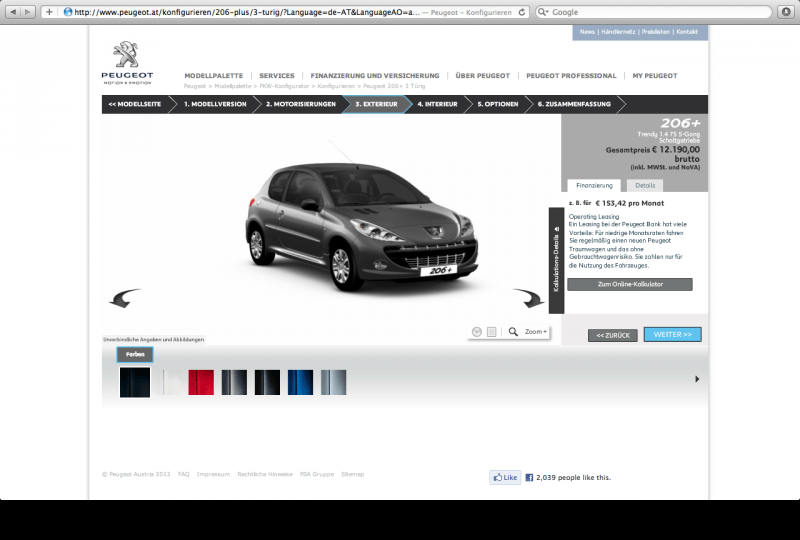This screenshot has height=540, width=800.
Task: Click the magnifier zoom icon
Action: tap(513, 332)
